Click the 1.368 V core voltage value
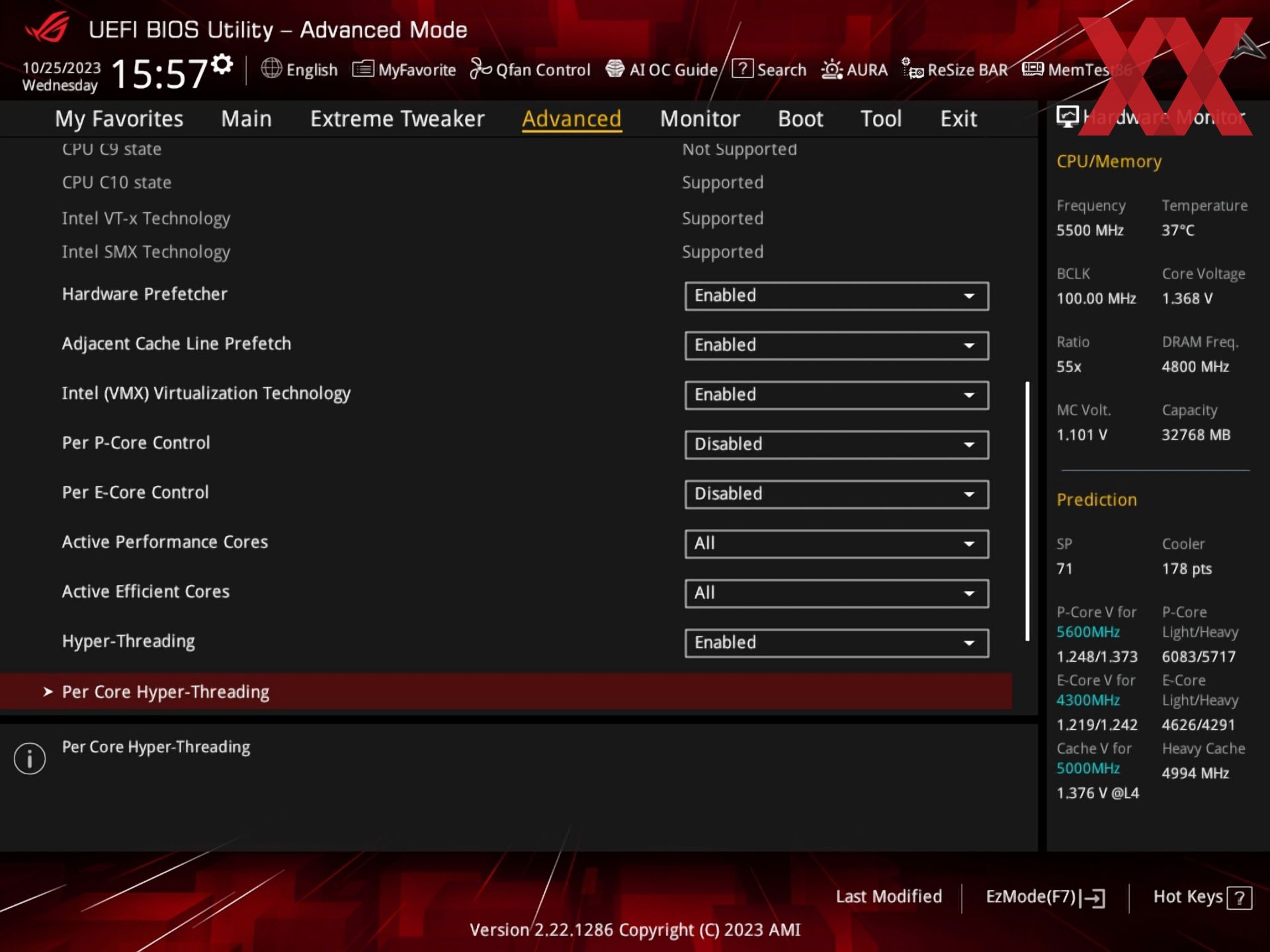This screenshot has height=952, width=1270. 1187,299
